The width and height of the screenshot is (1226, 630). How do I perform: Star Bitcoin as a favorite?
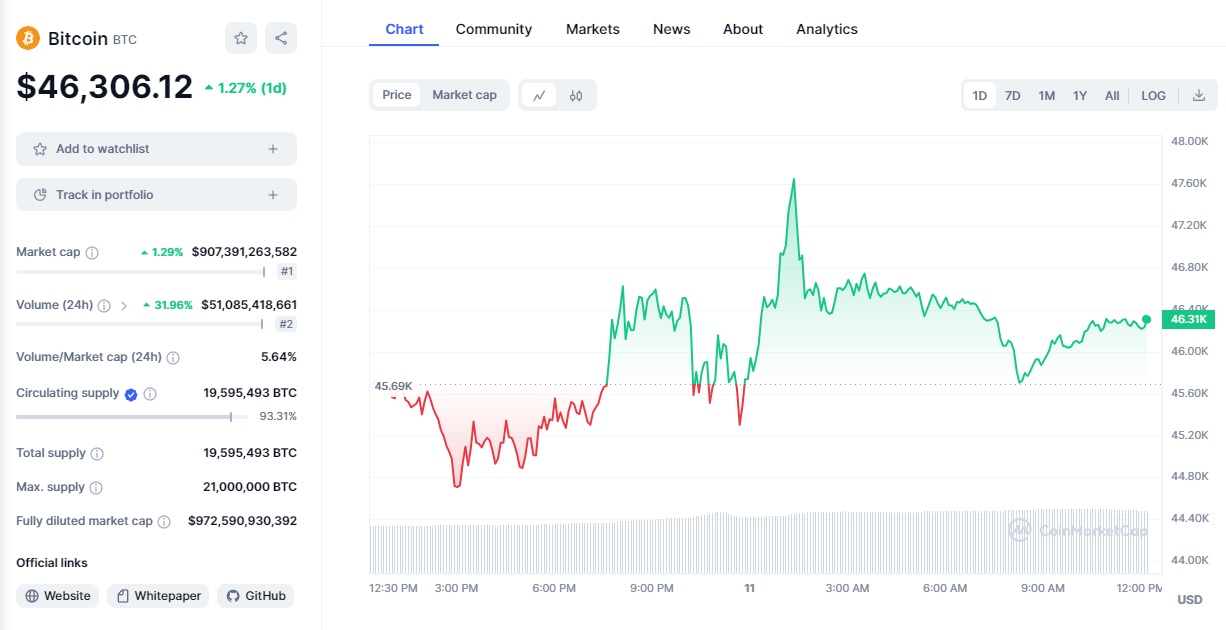pyautogui.click(x=241, y=38)
